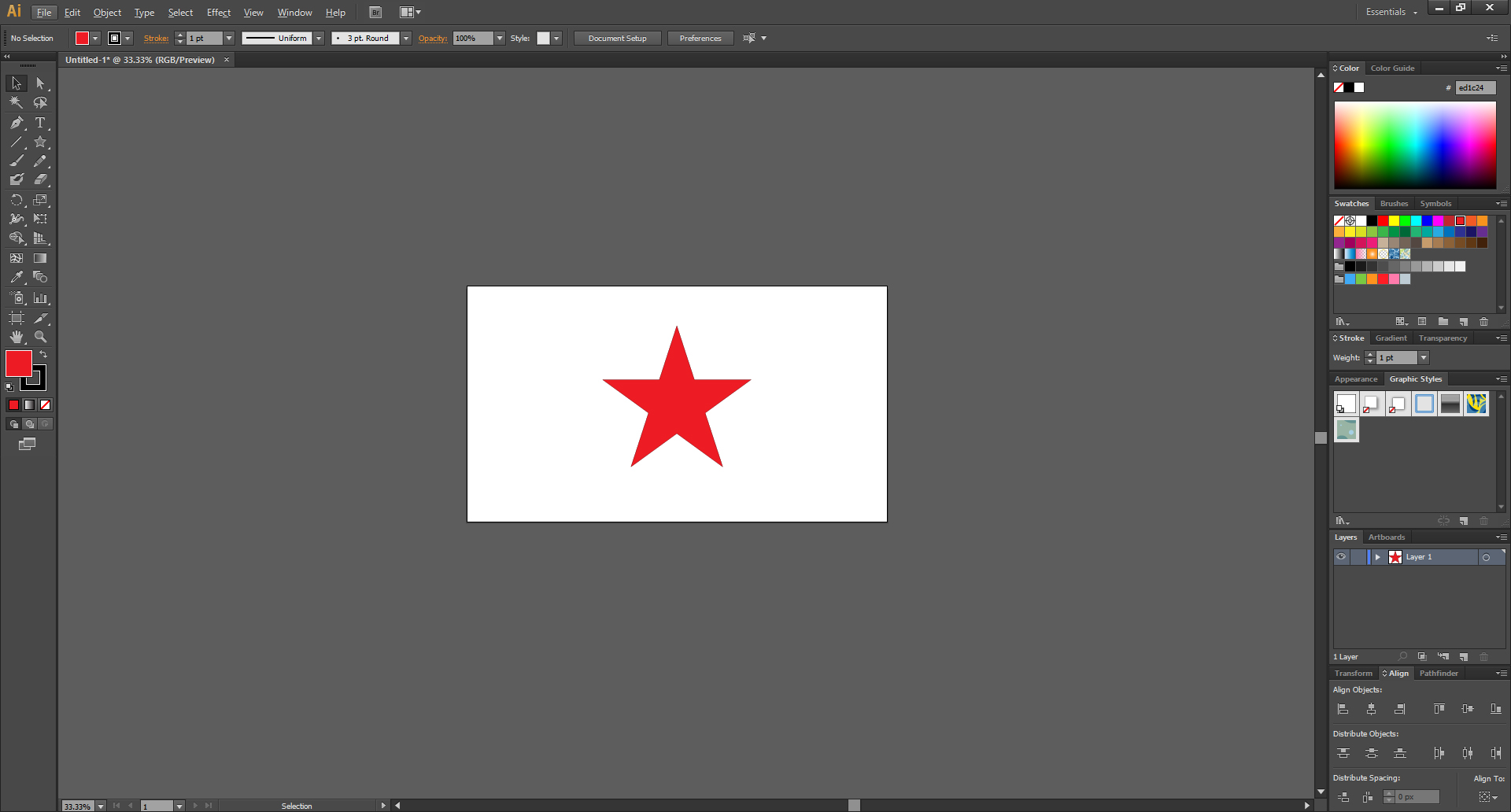Set paint mode to Gradient

pos(29,404)
